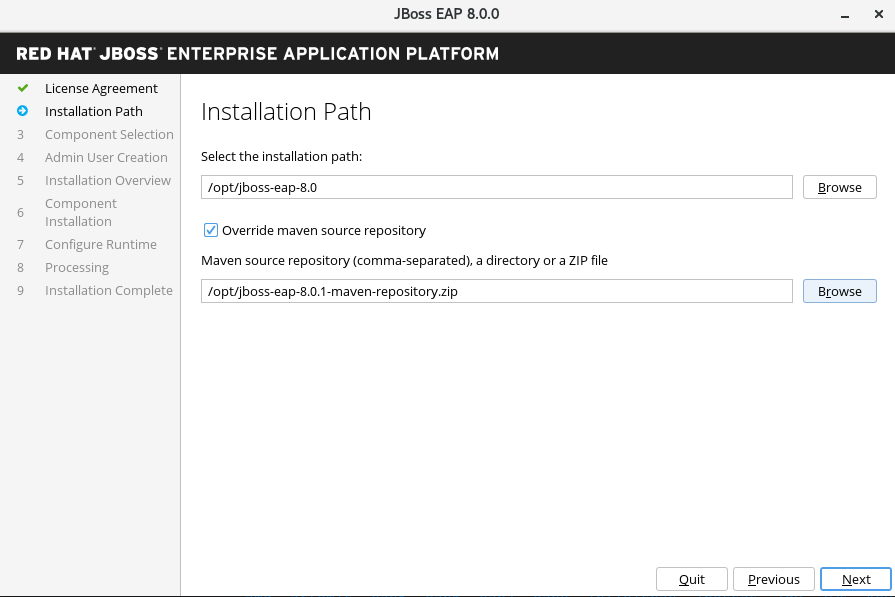Click the Previous button
Viewport: 895px width, 597px height.
click(773, 579)
